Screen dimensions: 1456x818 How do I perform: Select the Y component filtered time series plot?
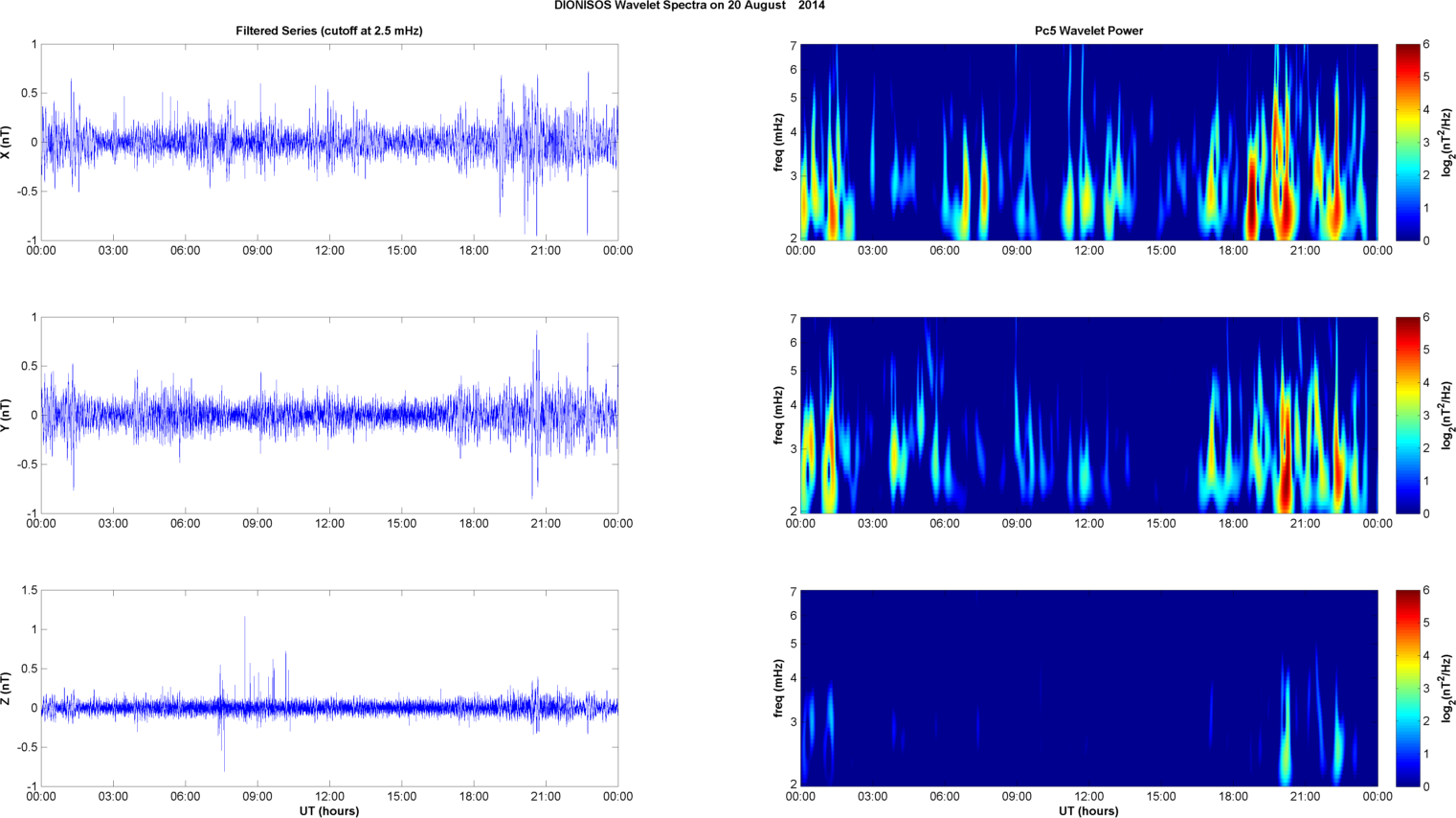[329, 415]
